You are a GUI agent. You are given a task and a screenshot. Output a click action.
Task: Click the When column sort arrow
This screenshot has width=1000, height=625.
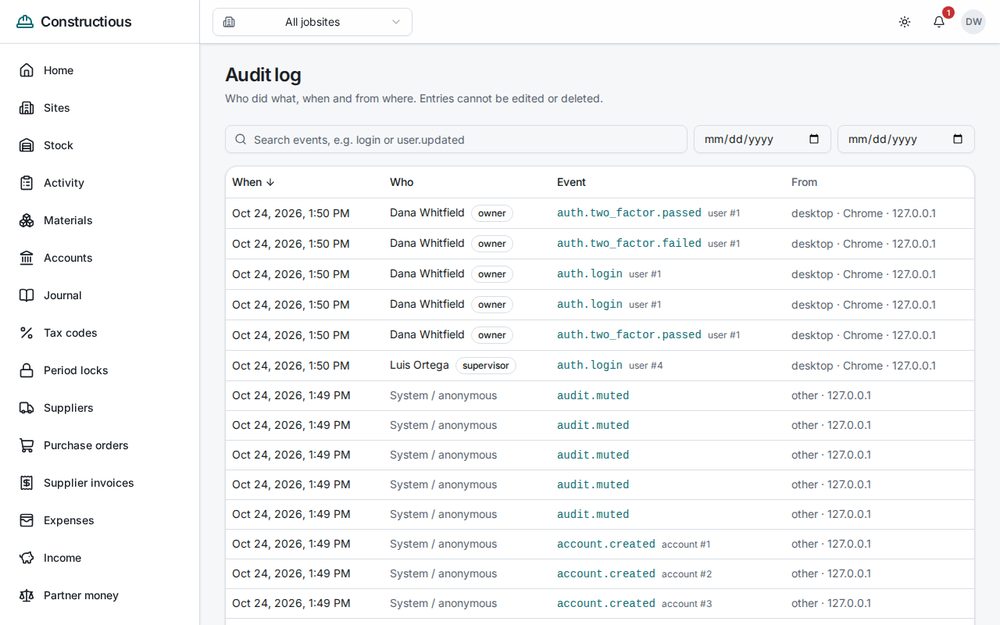270,182
